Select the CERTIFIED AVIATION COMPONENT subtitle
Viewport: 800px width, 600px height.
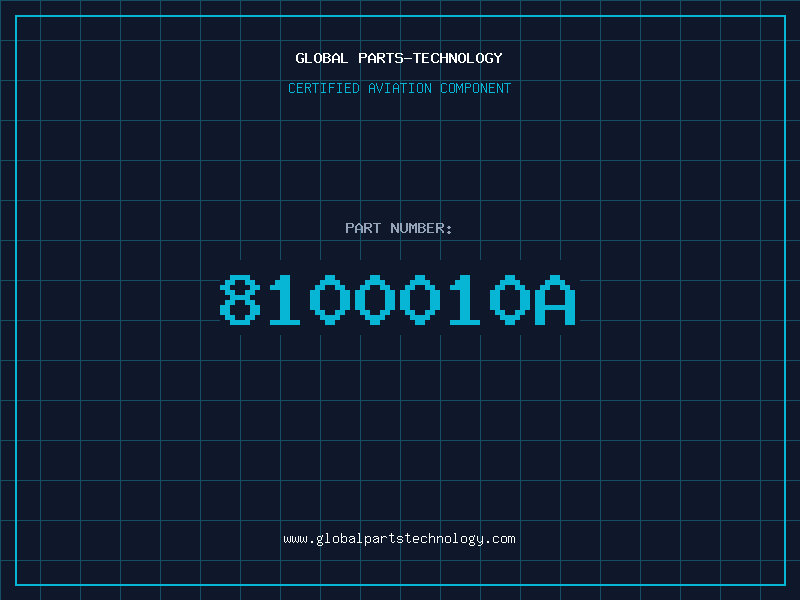(x=399, y=88)
